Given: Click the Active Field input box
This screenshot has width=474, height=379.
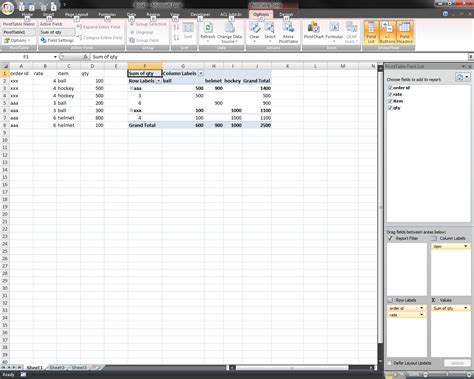Looking at the screenshot, I should (57, 32).
